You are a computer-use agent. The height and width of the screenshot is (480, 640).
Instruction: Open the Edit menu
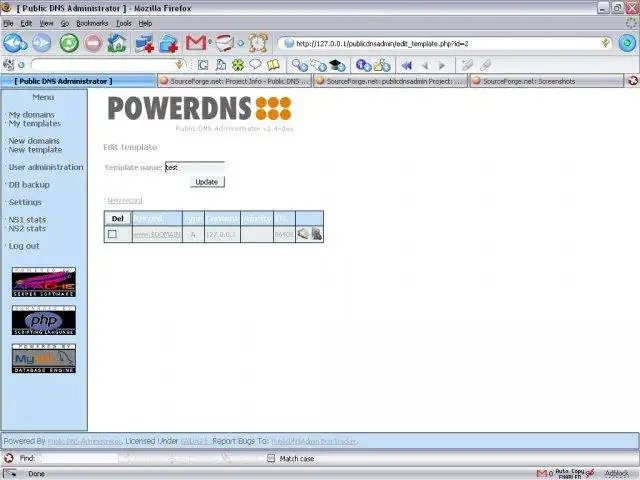[x=26, y=23]
